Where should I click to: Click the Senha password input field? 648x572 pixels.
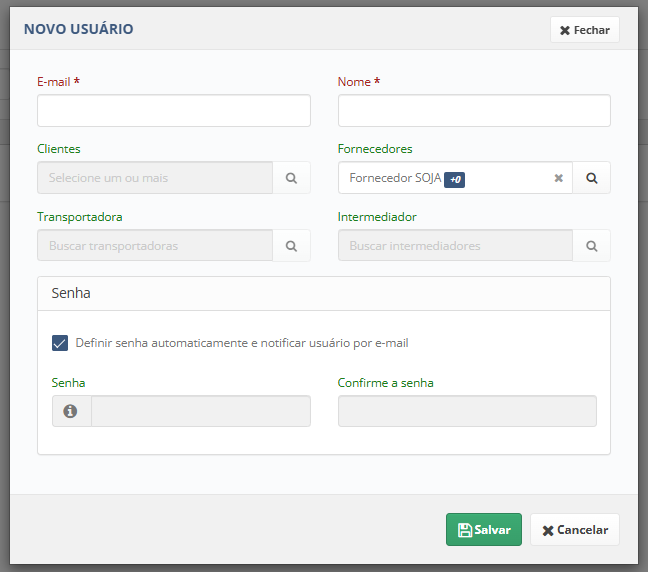[201, 411]
